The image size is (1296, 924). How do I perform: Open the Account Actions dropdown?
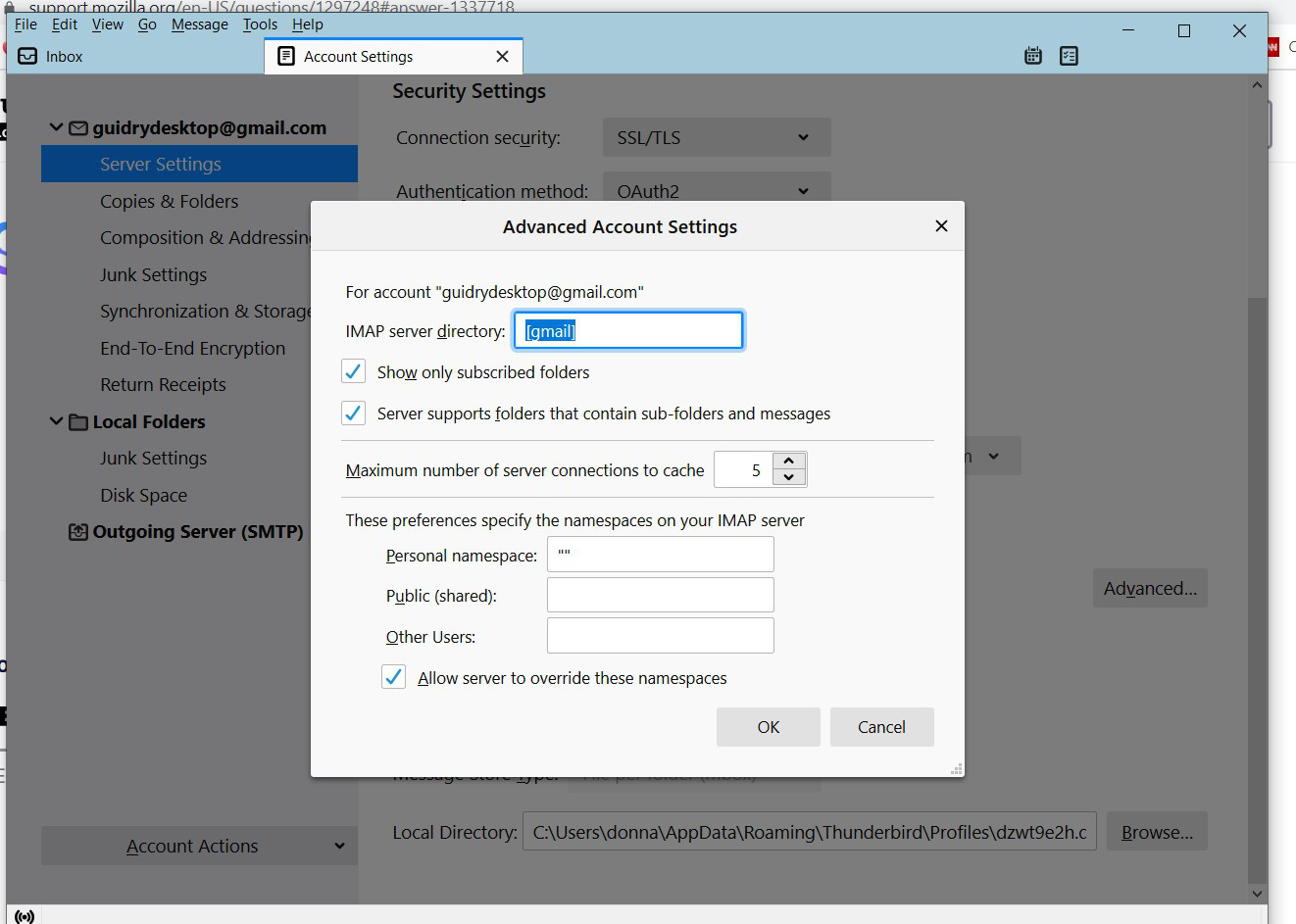(199, 846)
